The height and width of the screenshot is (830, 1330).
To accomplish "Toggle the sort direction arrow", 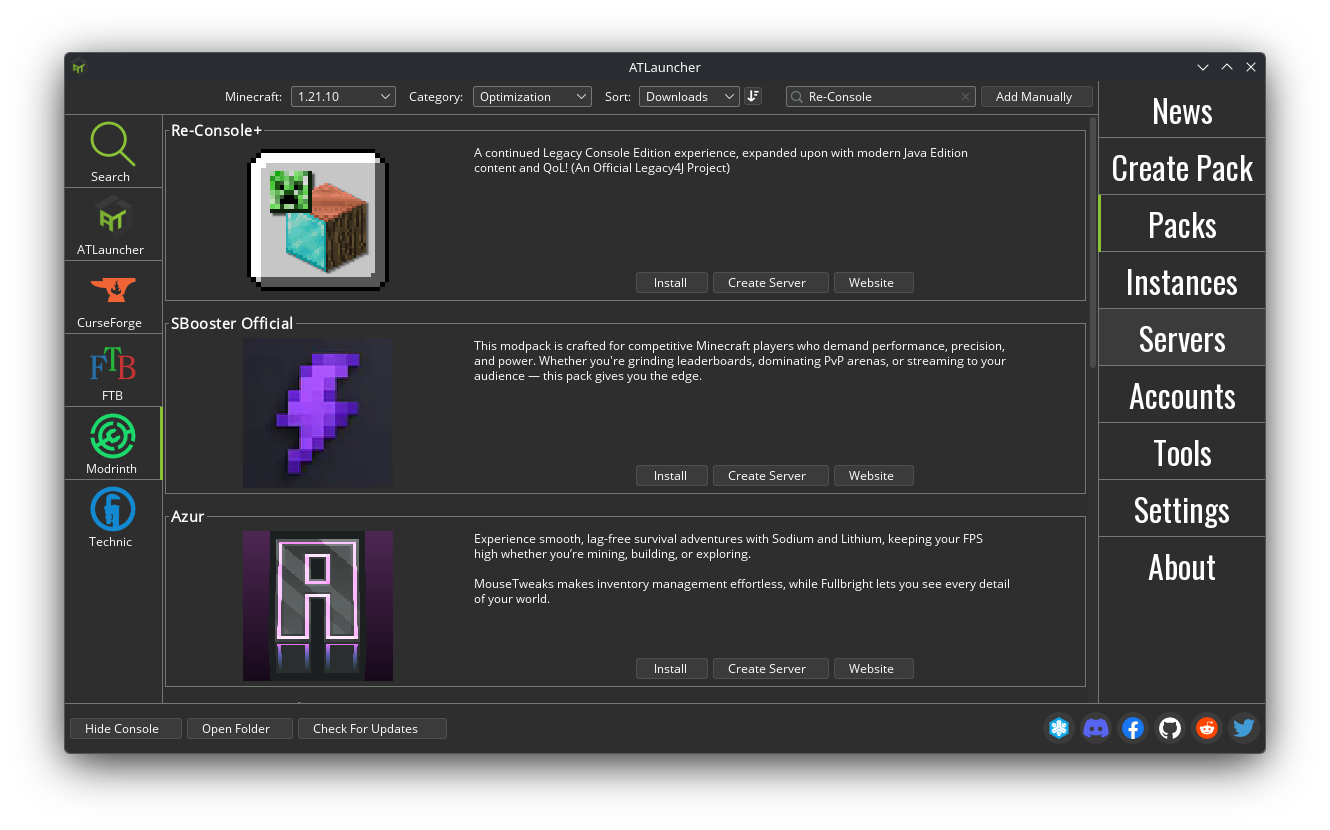I will (753, 96).
